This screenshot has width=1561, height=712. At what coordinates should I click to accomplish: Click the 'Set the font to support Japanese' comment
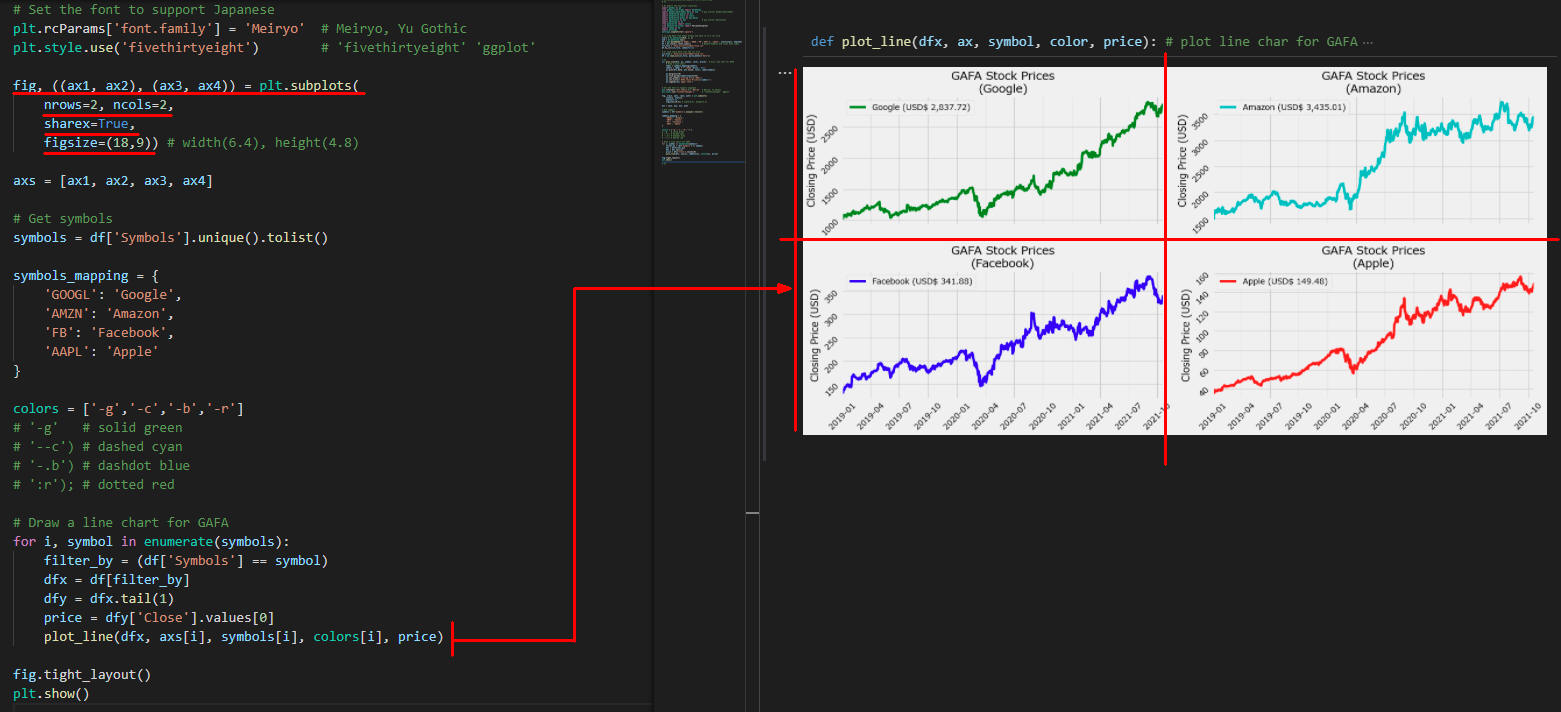(144, 9)
